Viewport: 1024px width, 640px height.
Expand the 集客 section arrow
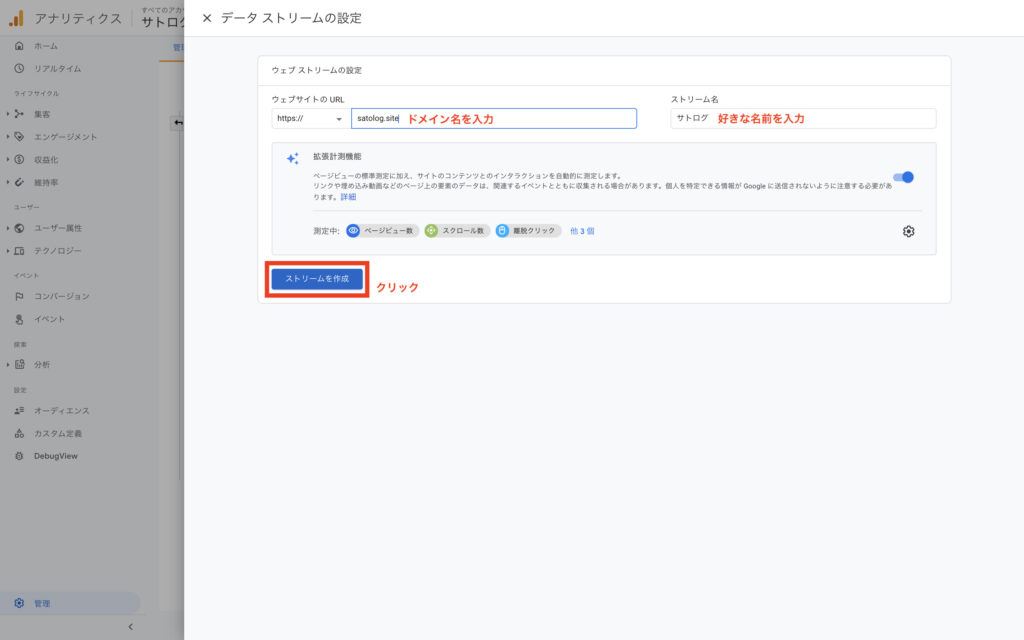pyautogui.click(x=8, y=114)
